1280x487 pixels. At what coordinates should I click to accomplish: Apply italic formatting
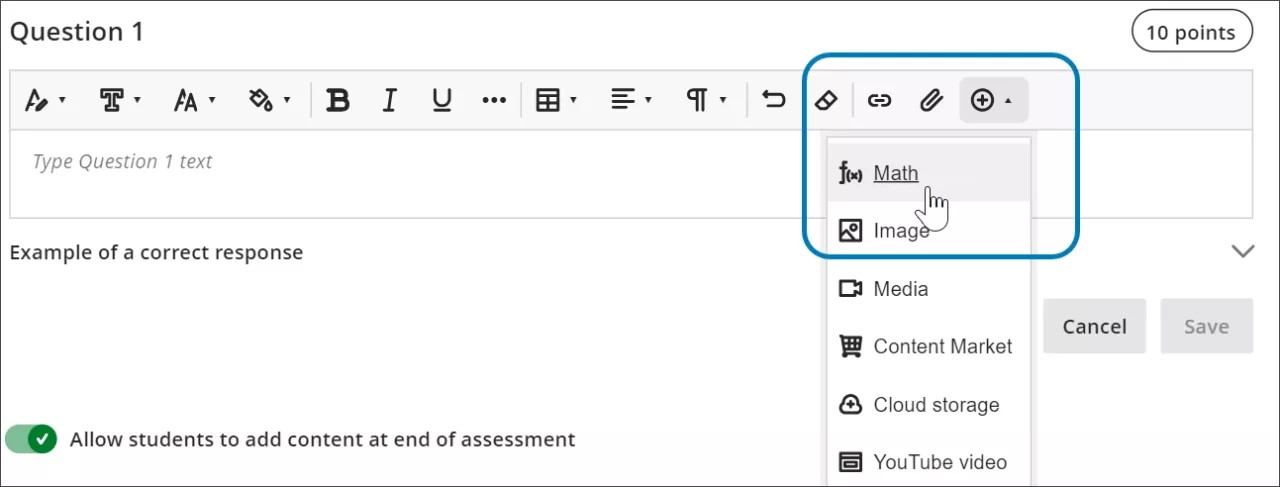390,100
